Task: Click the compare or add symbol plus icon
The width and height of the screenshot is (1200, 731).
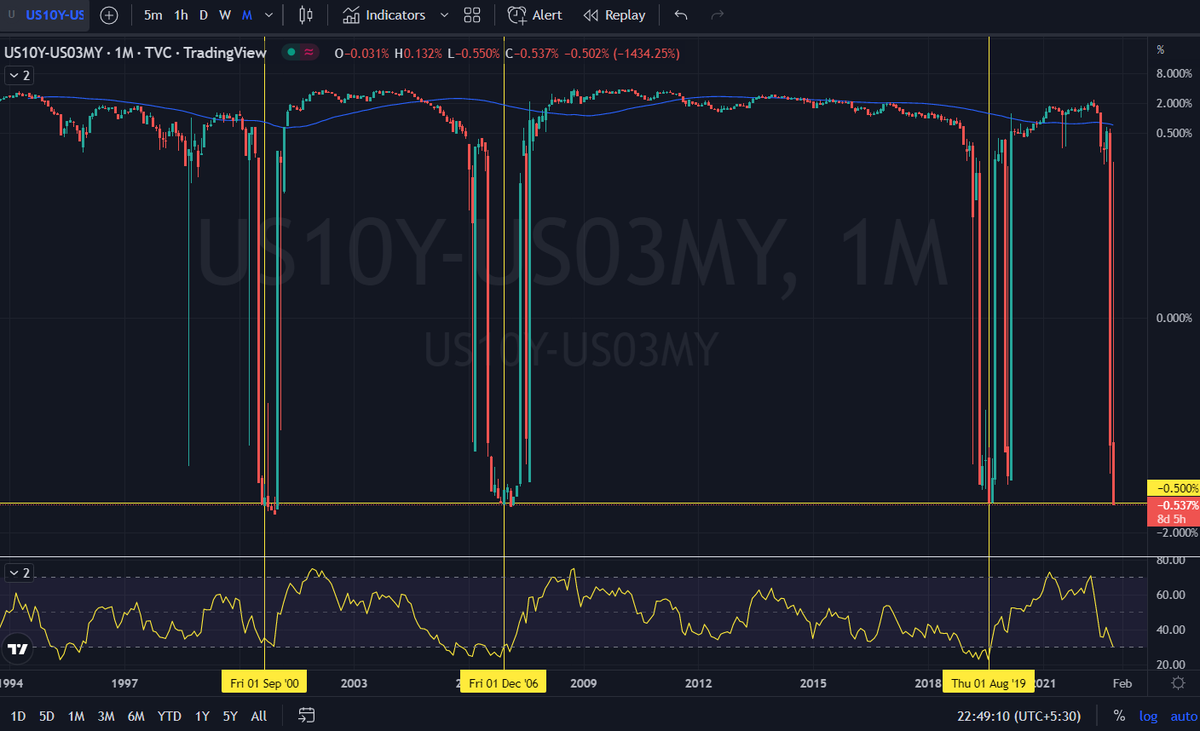Action: click(x=109, y=15)
